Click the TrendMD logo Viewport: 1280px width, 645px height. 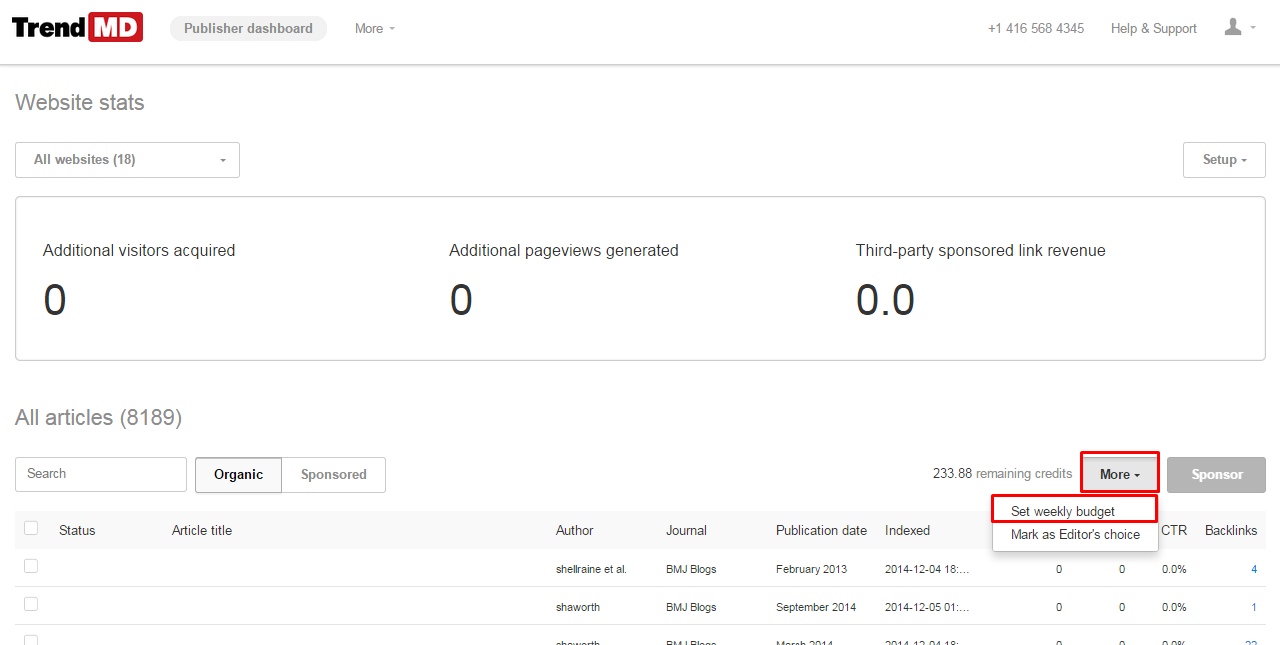pyautogui.click(x=77, y=27)
